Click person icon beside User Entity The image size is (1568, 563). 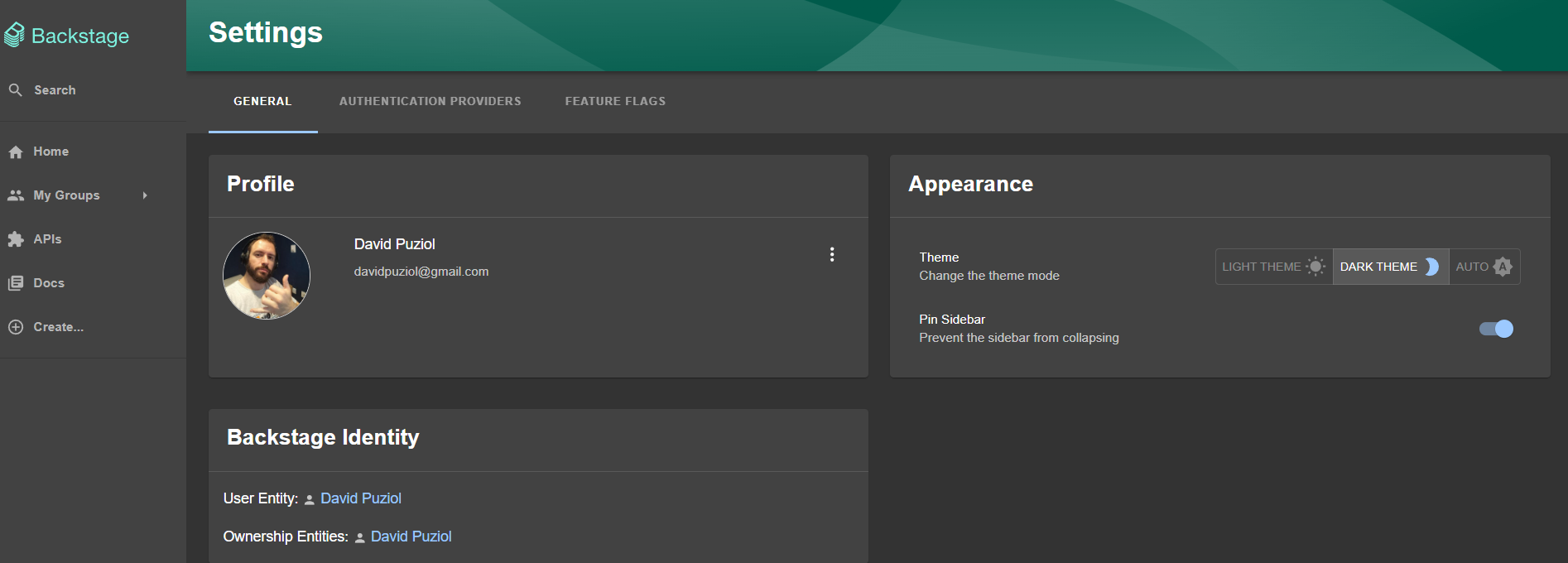tap(310, 499)
